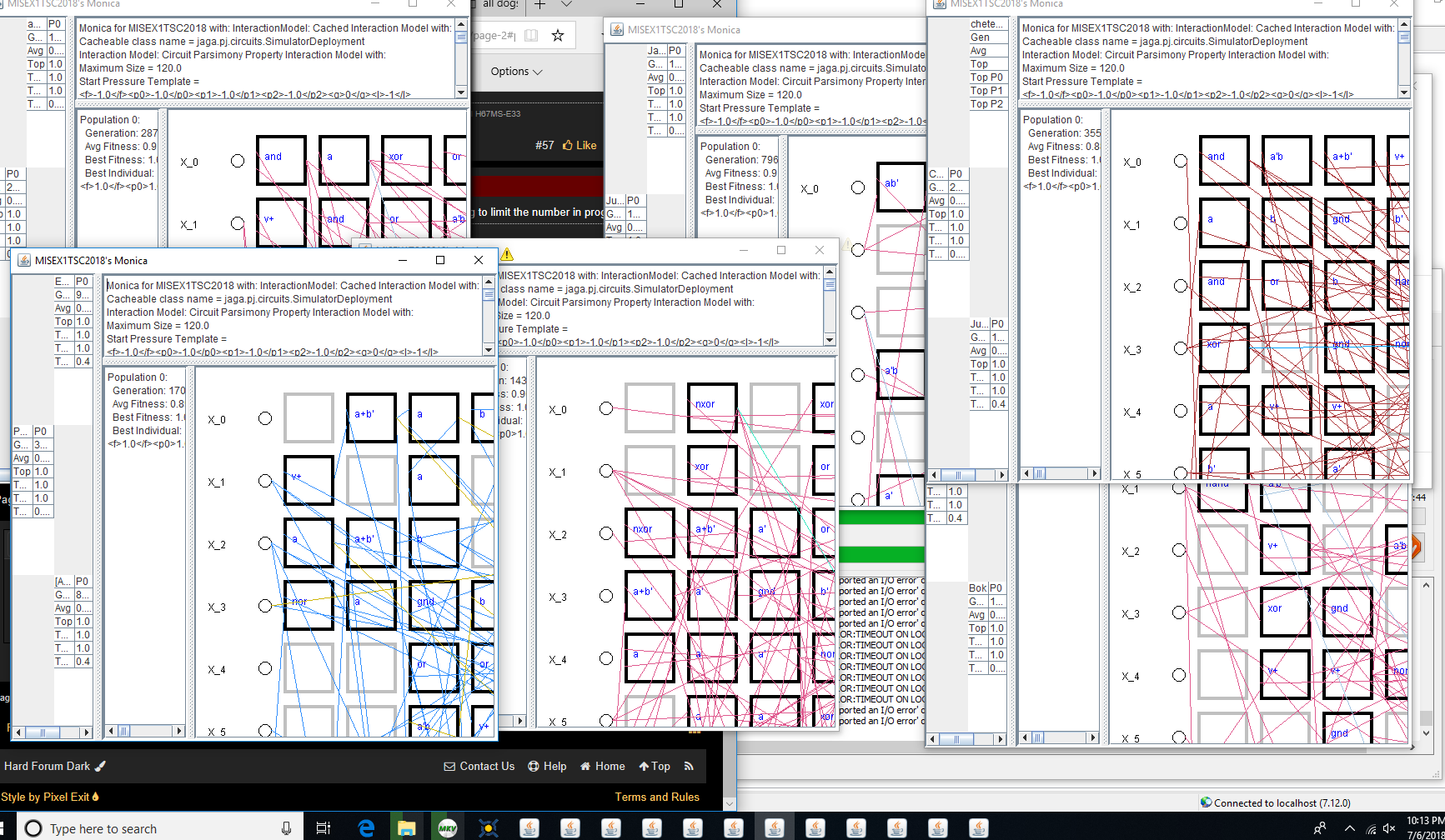Screen dimensions: 1445x840
Task: Add page to favorites with star icon
Action: point(558,35)
